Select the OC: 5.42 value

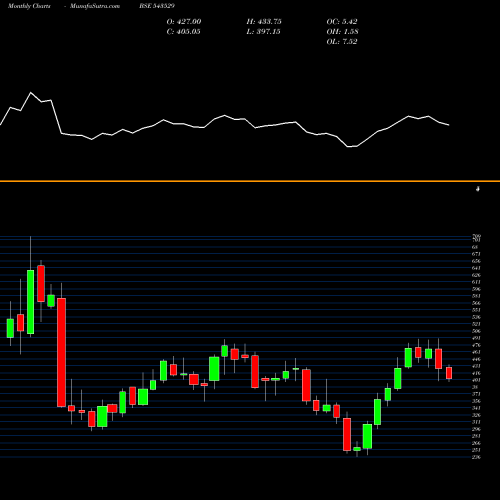click(342, 22)
